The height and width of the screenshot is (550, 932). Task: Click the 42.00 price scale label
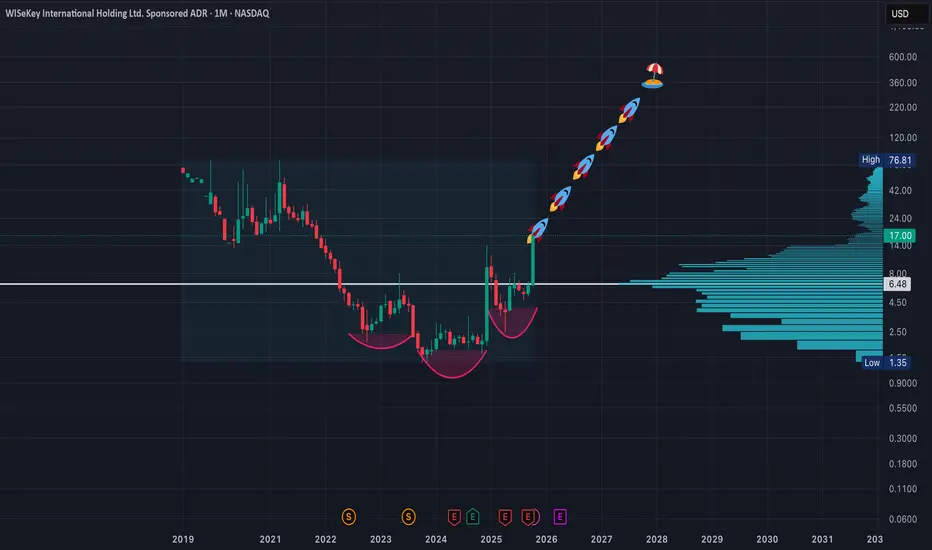[x=900, y=191]
